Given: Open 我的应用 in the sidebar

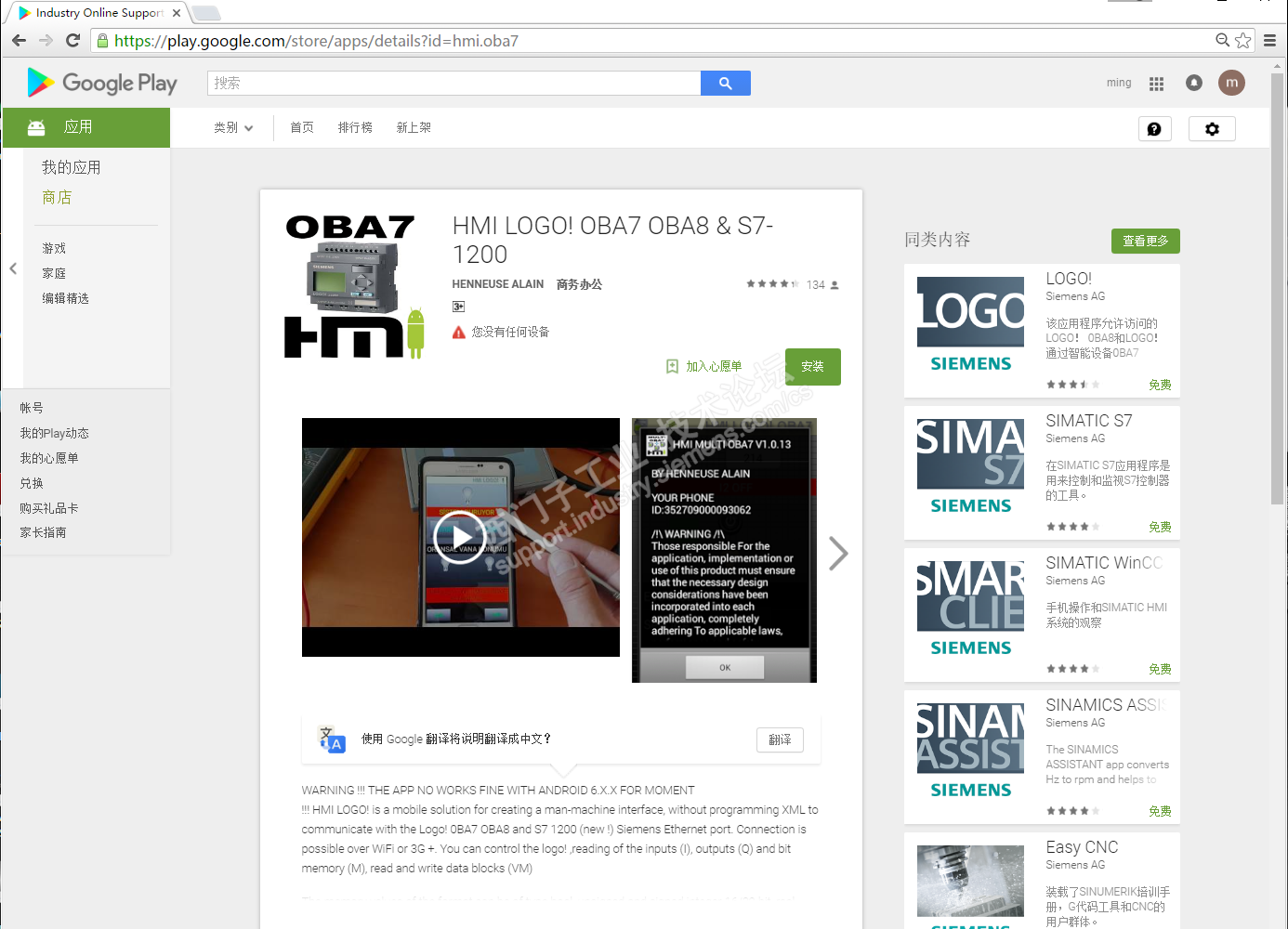Looking at the screenshot, I should click(x=72, y=167).
